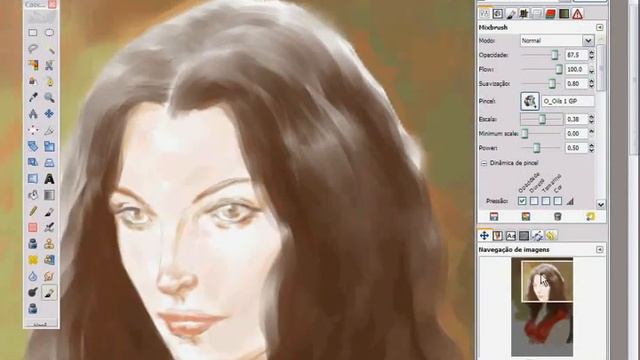Select the Heal tool

(x=33, y=260)
